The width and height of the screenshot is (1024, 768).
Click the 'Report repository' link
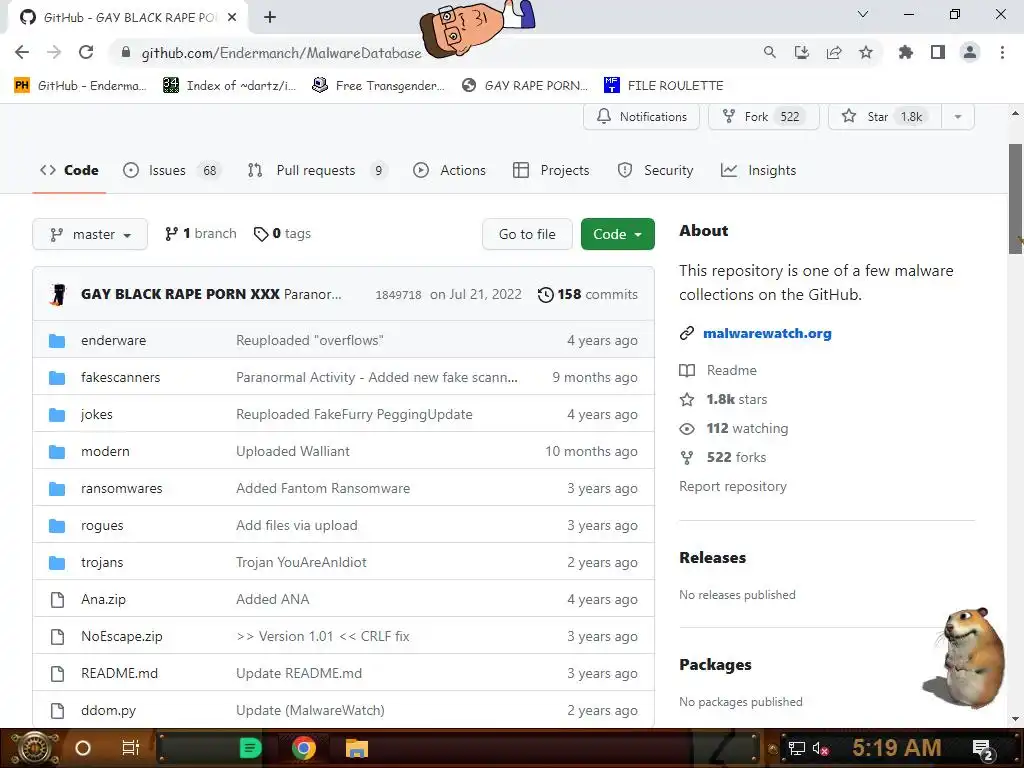point(733,487)
